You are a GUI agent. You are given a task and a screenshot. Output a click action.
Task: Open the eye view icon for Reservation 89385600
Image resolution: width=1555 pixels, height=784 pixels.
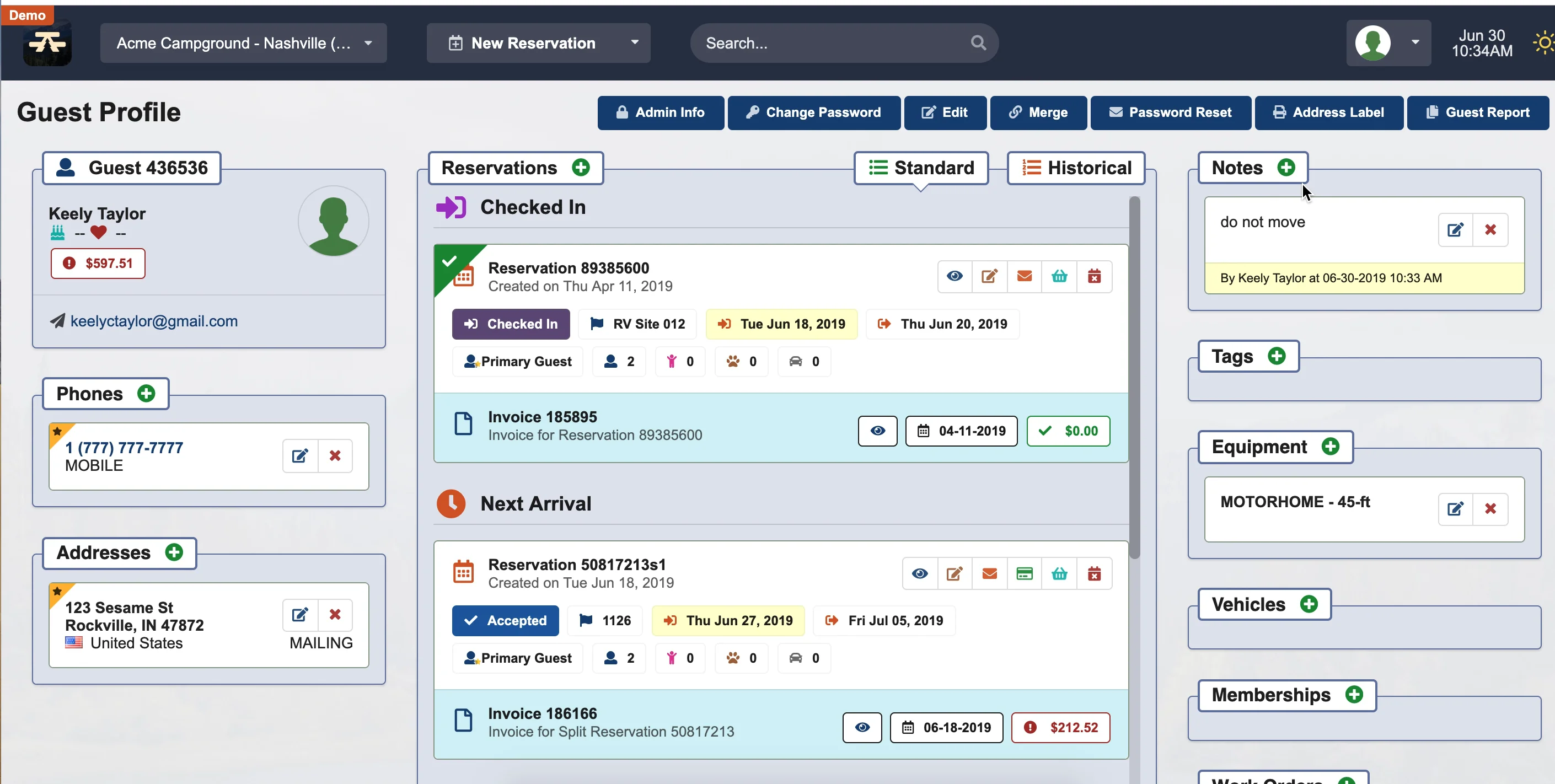click(x=954, y=276)
